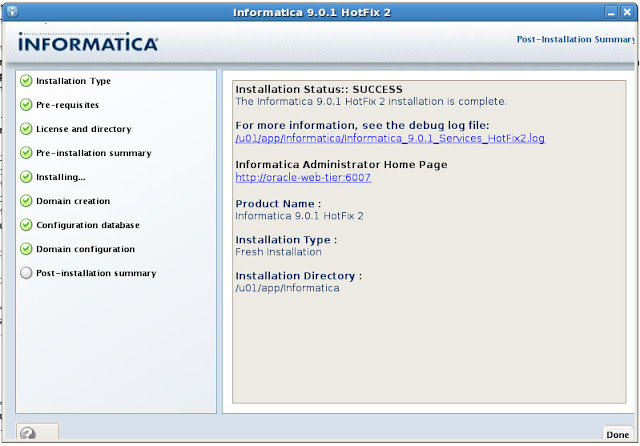Select the 'Domain creation' step label
Screen dimensions: 640x446
(x=73, y=201)
